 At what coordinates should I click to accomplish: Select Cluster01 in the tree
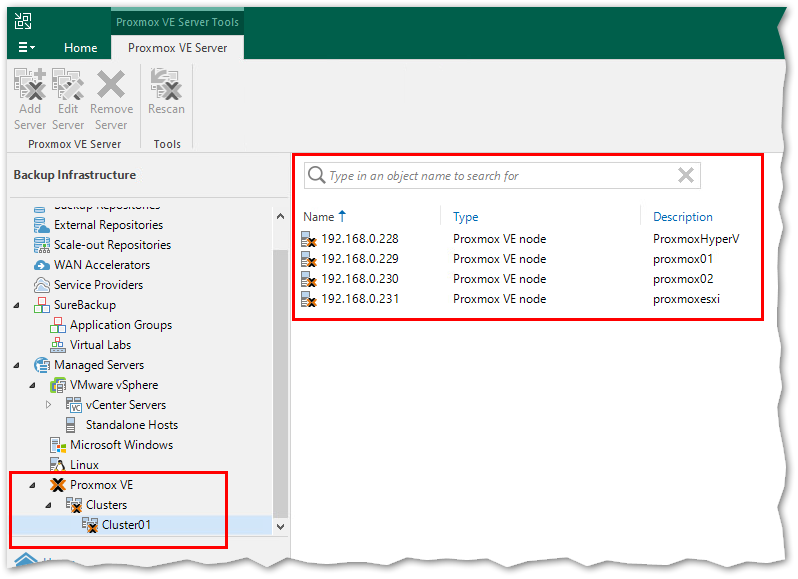click(x=126, y=525)
